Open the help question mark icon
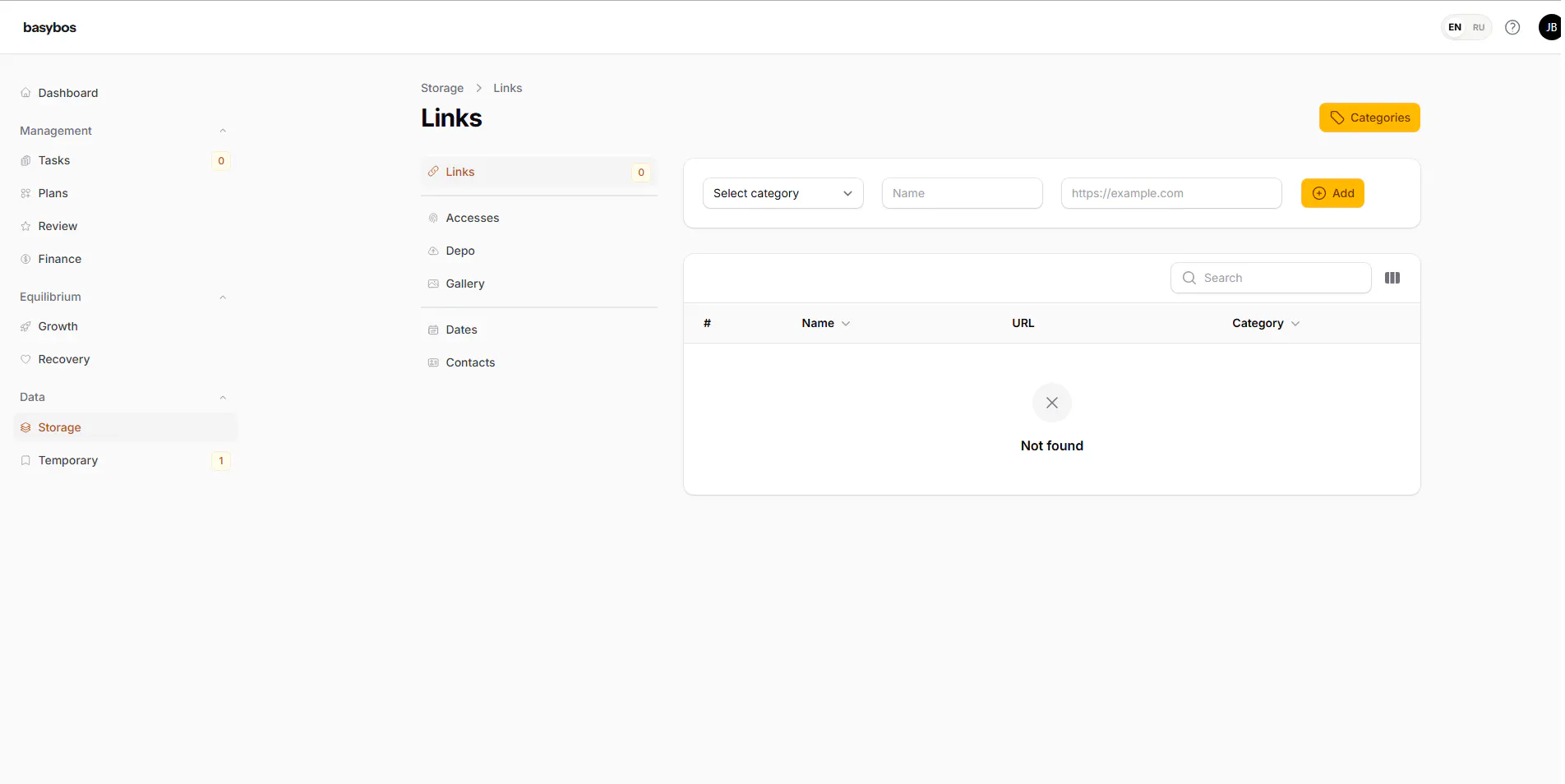Viewport: 1565px width, 784px height. click(1512, 27)
